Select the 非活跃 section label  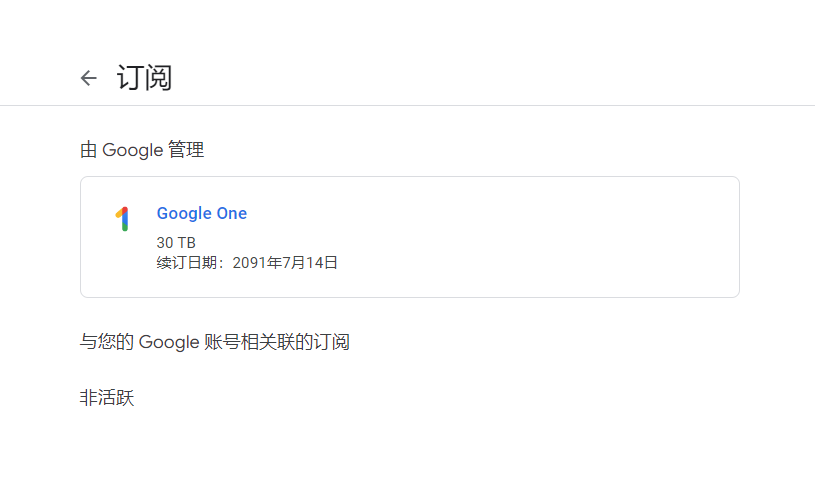107,398
